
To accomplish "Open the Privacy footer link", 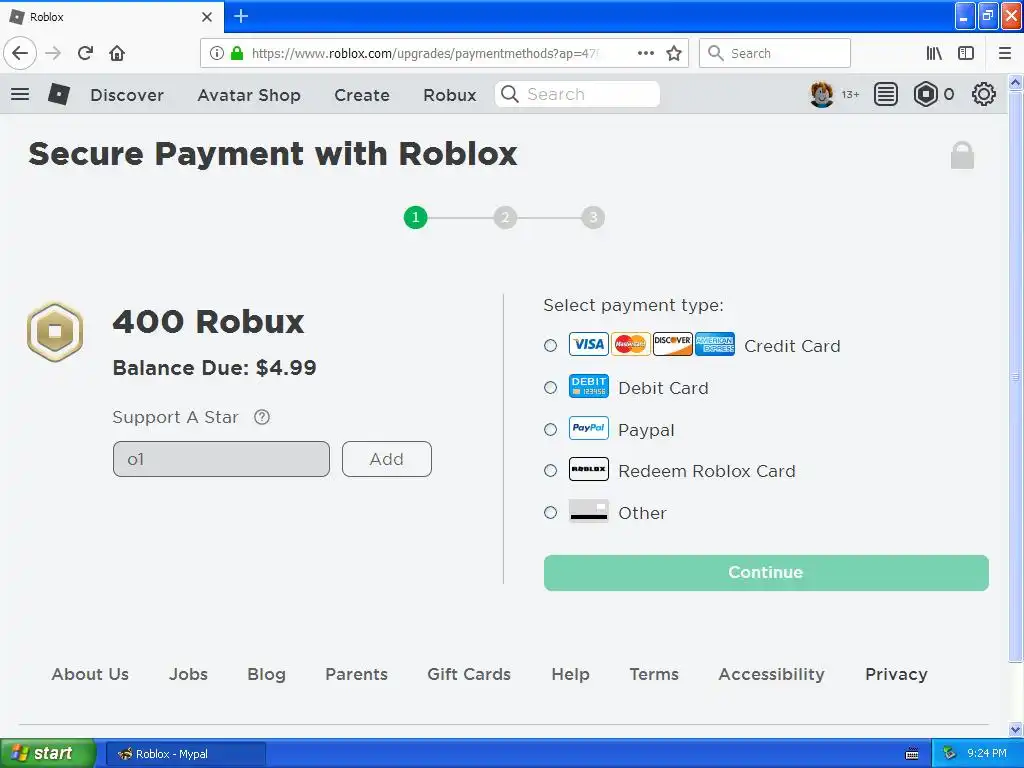I will click(896, 674).
